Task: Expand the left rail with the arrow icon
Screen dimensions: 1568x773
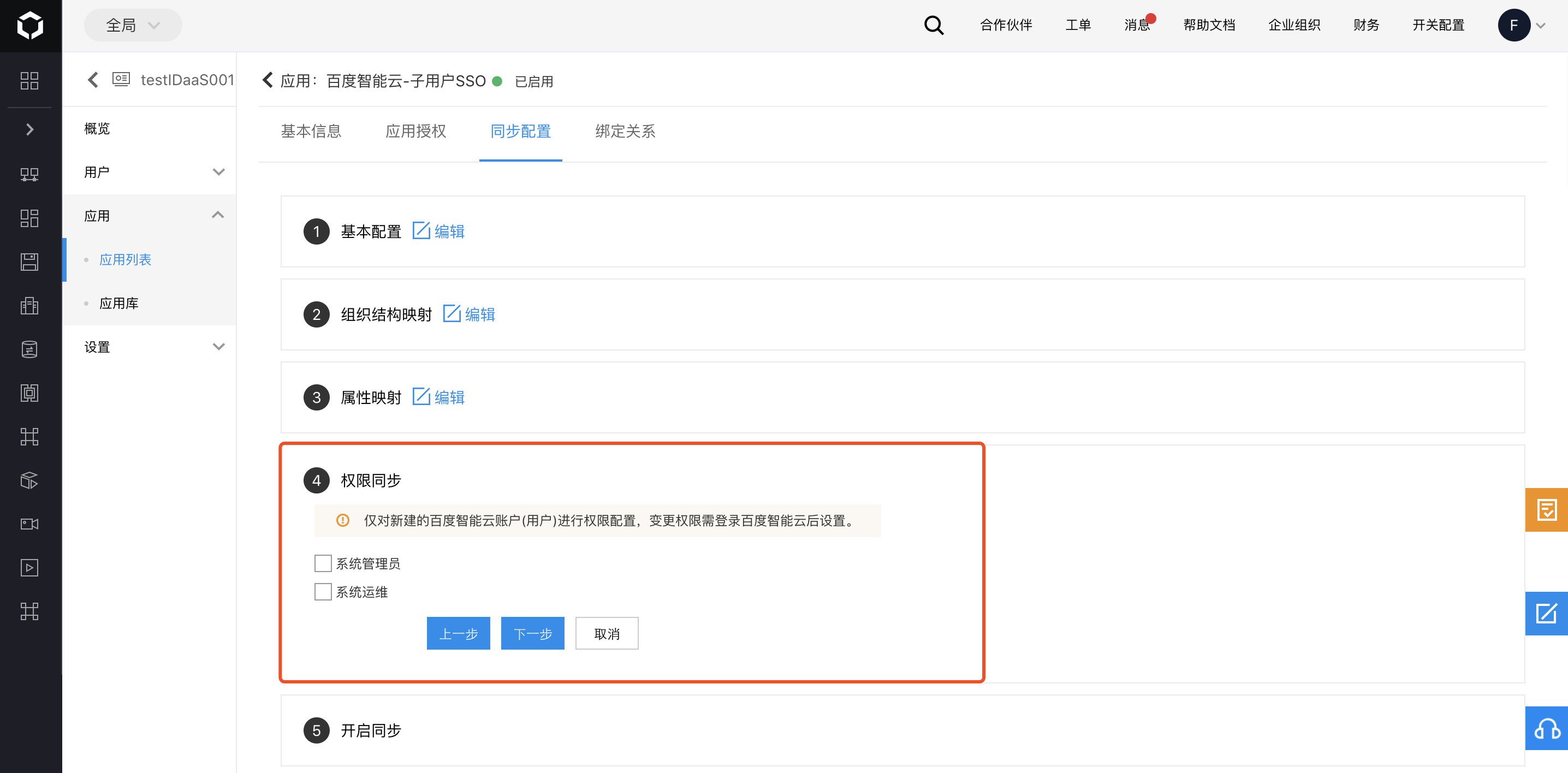Action: (29, 129)
